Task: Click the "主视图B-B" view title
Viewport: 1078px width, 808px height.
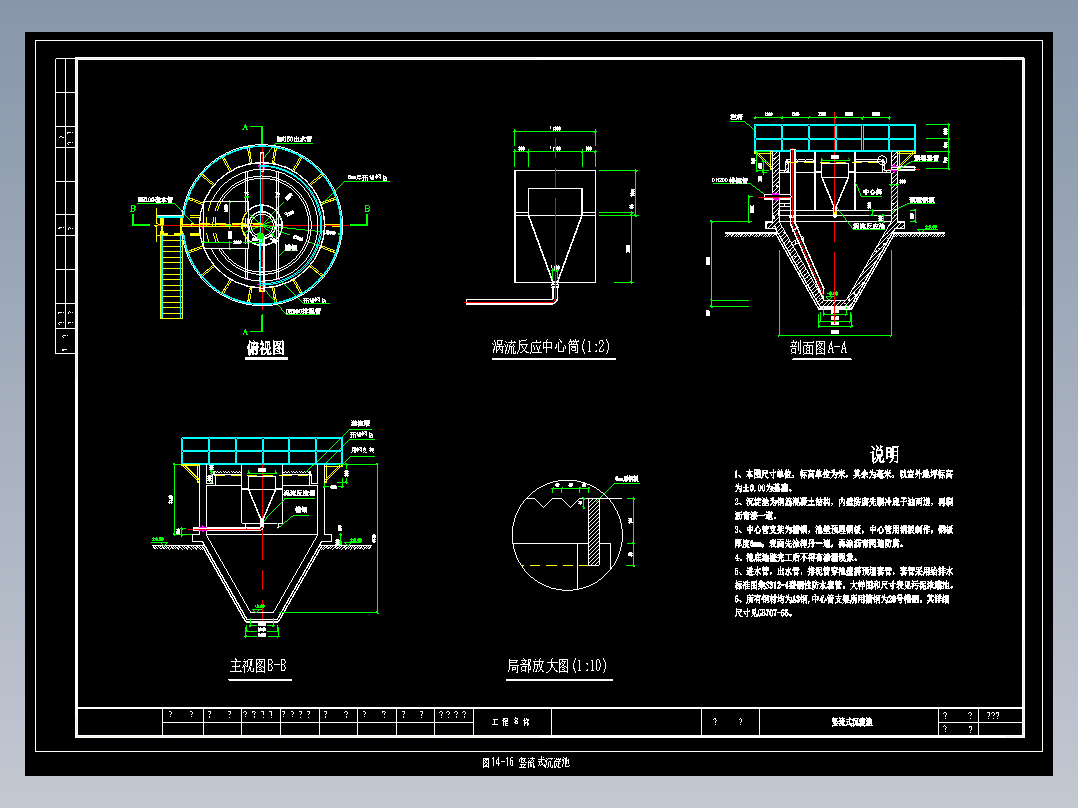Action: 258,666
